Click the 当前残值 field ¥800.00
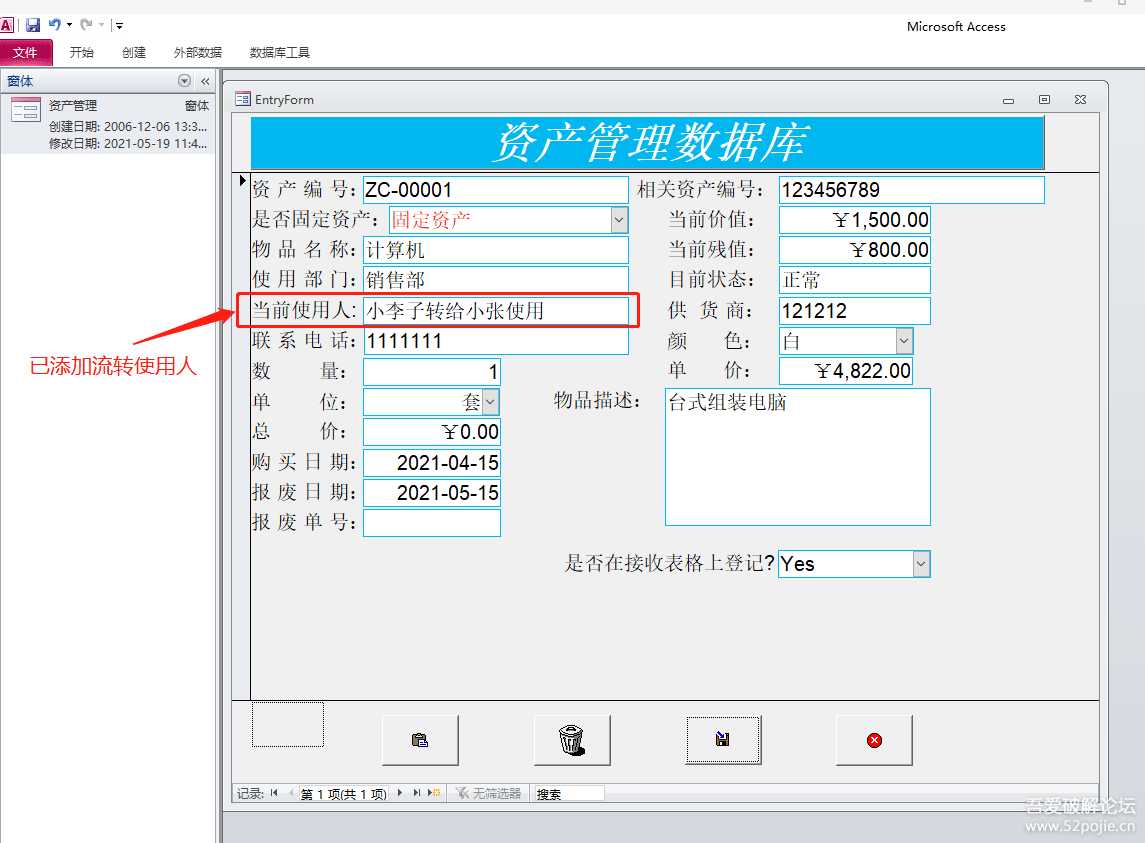The width and height of the screenshot is (1145, 843). pyautogui.click(x=854, y=251)
